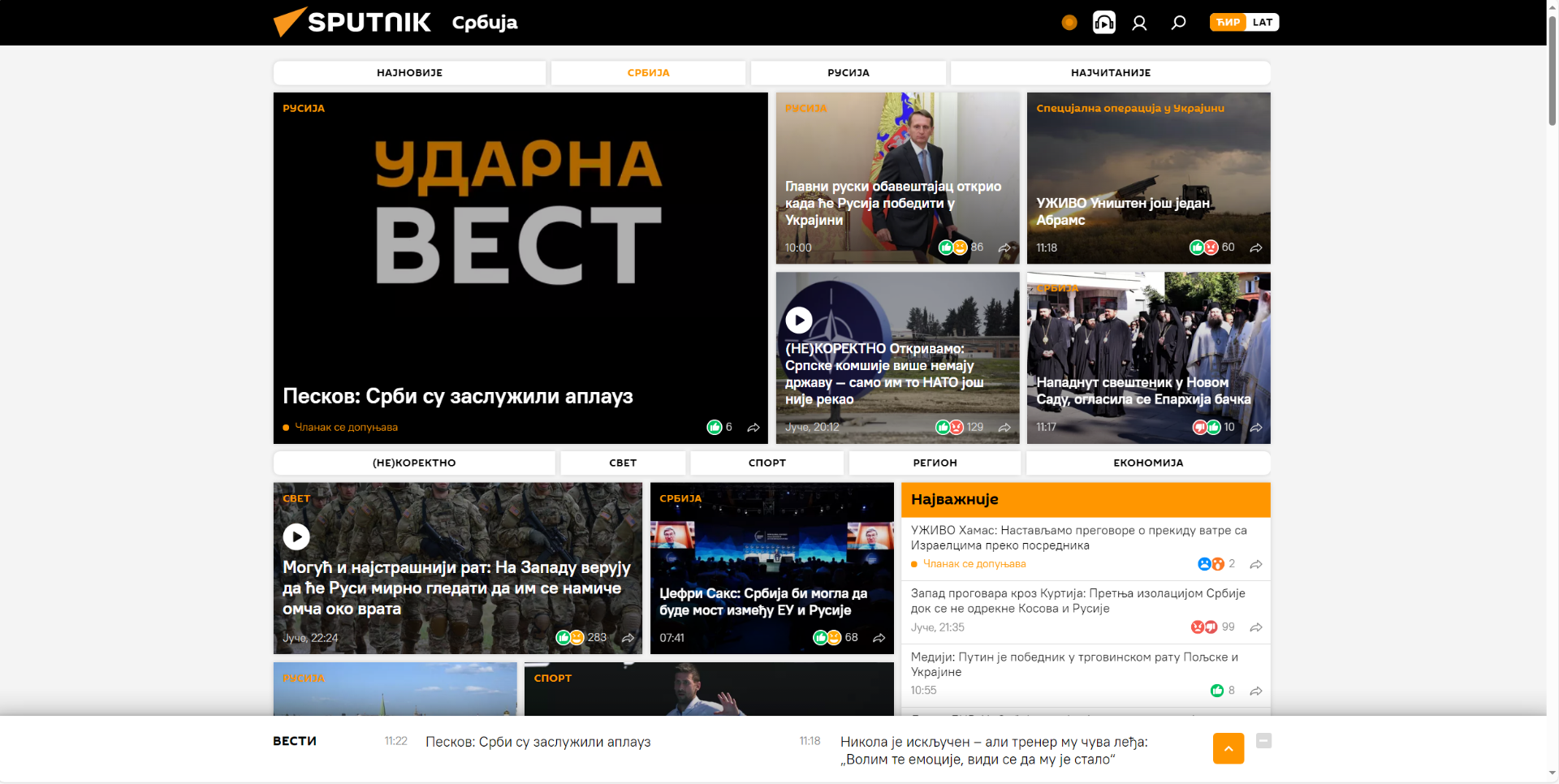Share the Џефри Сакс article
Viewport: 1559px width, 784px height.
(879, 639)
